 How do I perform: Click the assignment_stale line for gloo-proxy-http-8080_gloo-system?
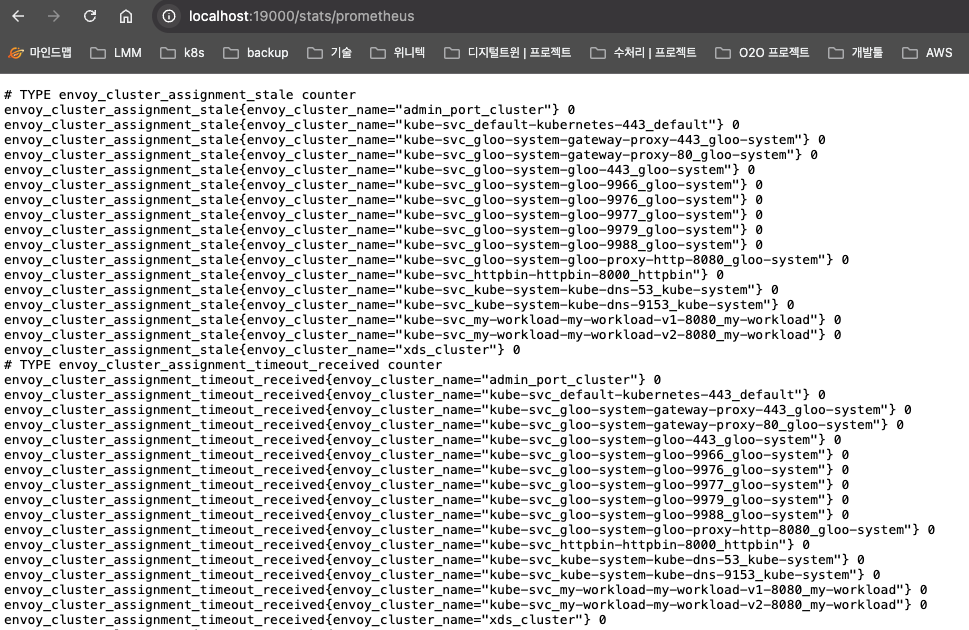[x=426, y=260]
